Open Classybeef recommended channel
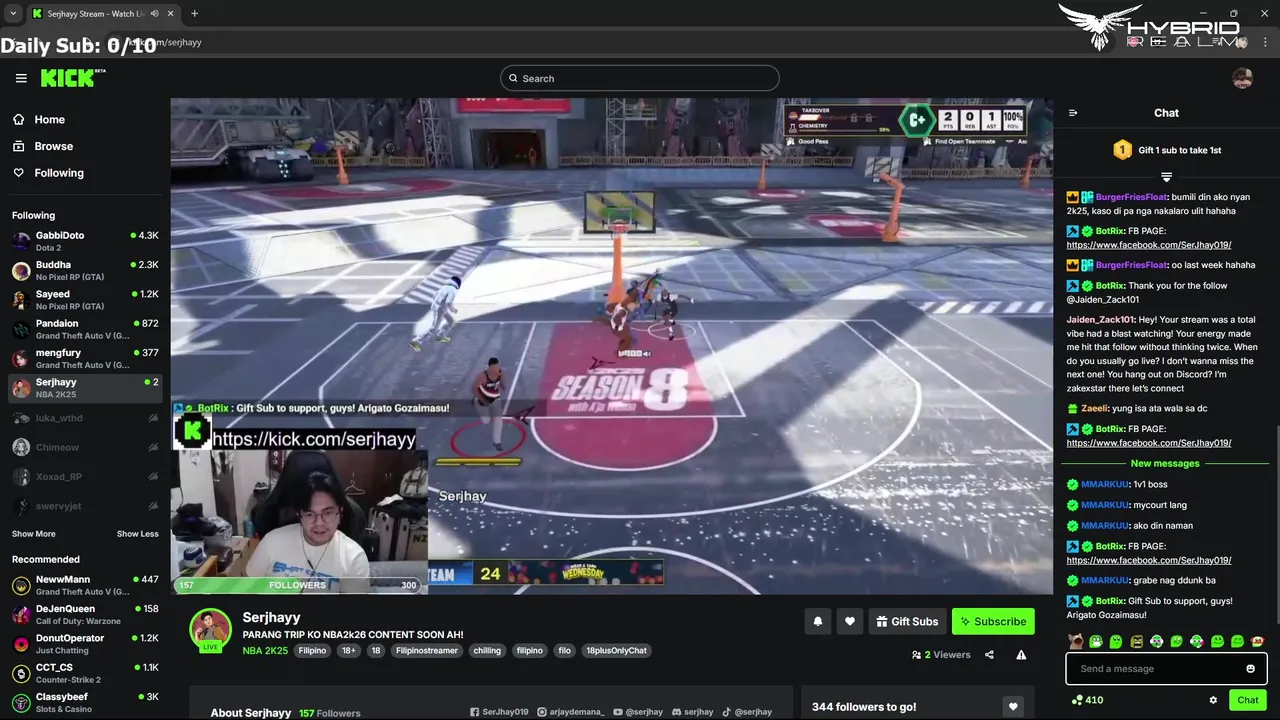Viewport: 1280px width, 720px height. coord(85,702)
